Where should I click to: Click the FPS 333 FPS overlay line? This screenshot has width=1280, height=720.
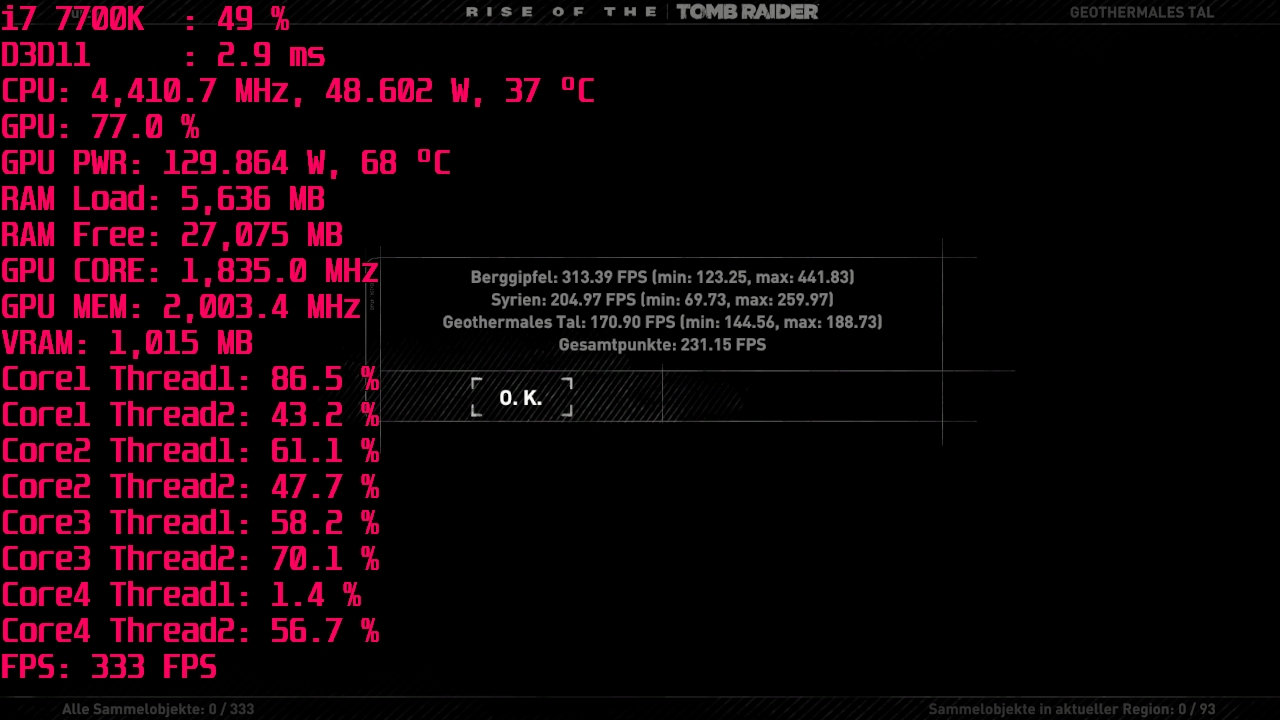coord(109,667)
